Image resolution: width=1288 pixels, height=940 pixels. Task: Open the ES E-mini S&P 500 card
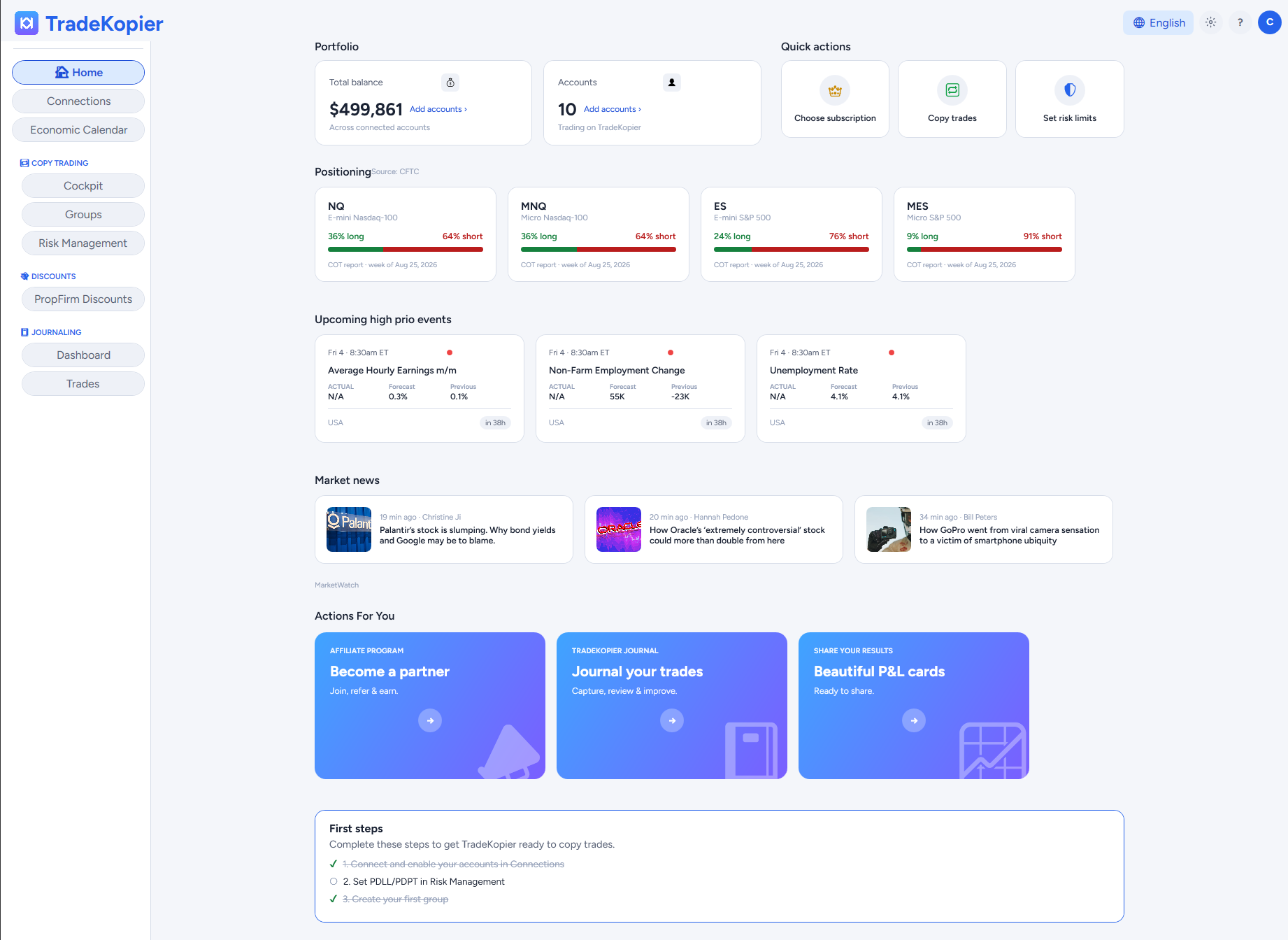(x=792, y=234)
